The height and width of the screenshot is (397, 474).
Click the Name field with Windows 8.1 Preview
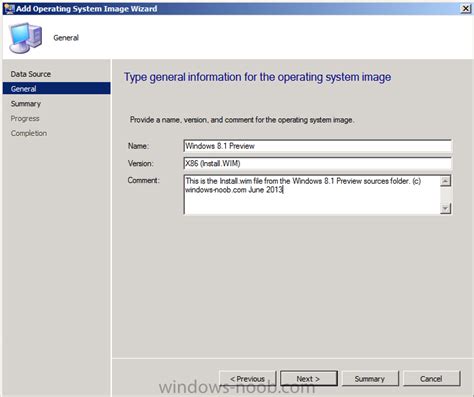pos(318,146)
